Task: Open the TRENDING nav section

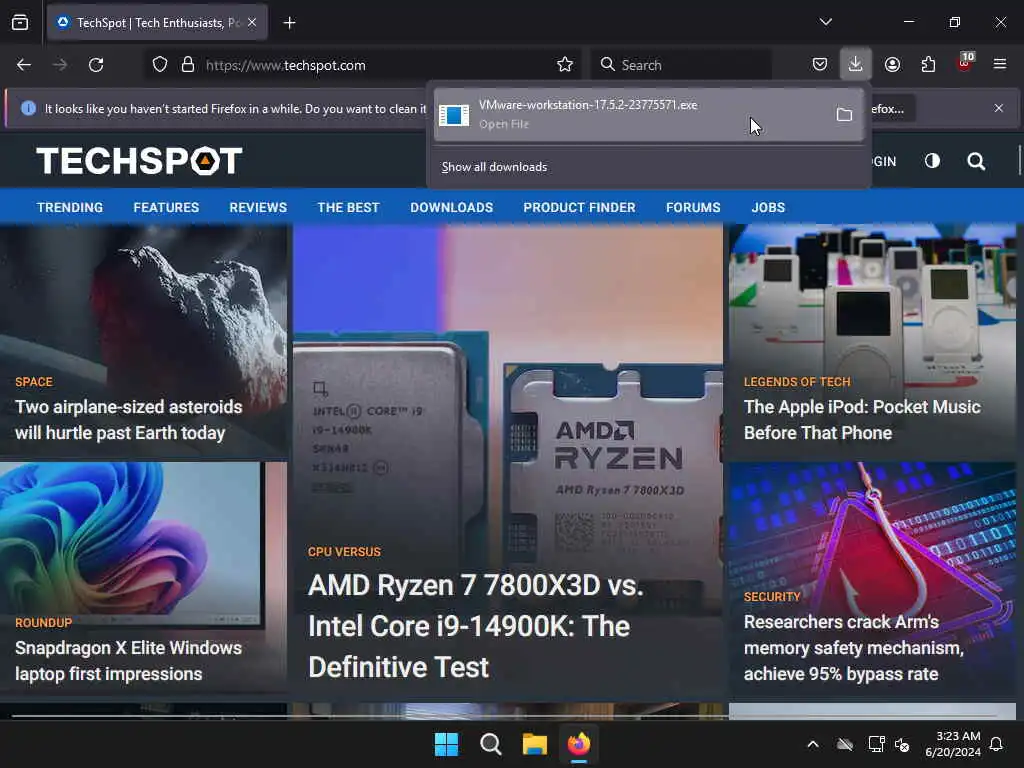Action: pyautogui.click(x=70, y=208)
